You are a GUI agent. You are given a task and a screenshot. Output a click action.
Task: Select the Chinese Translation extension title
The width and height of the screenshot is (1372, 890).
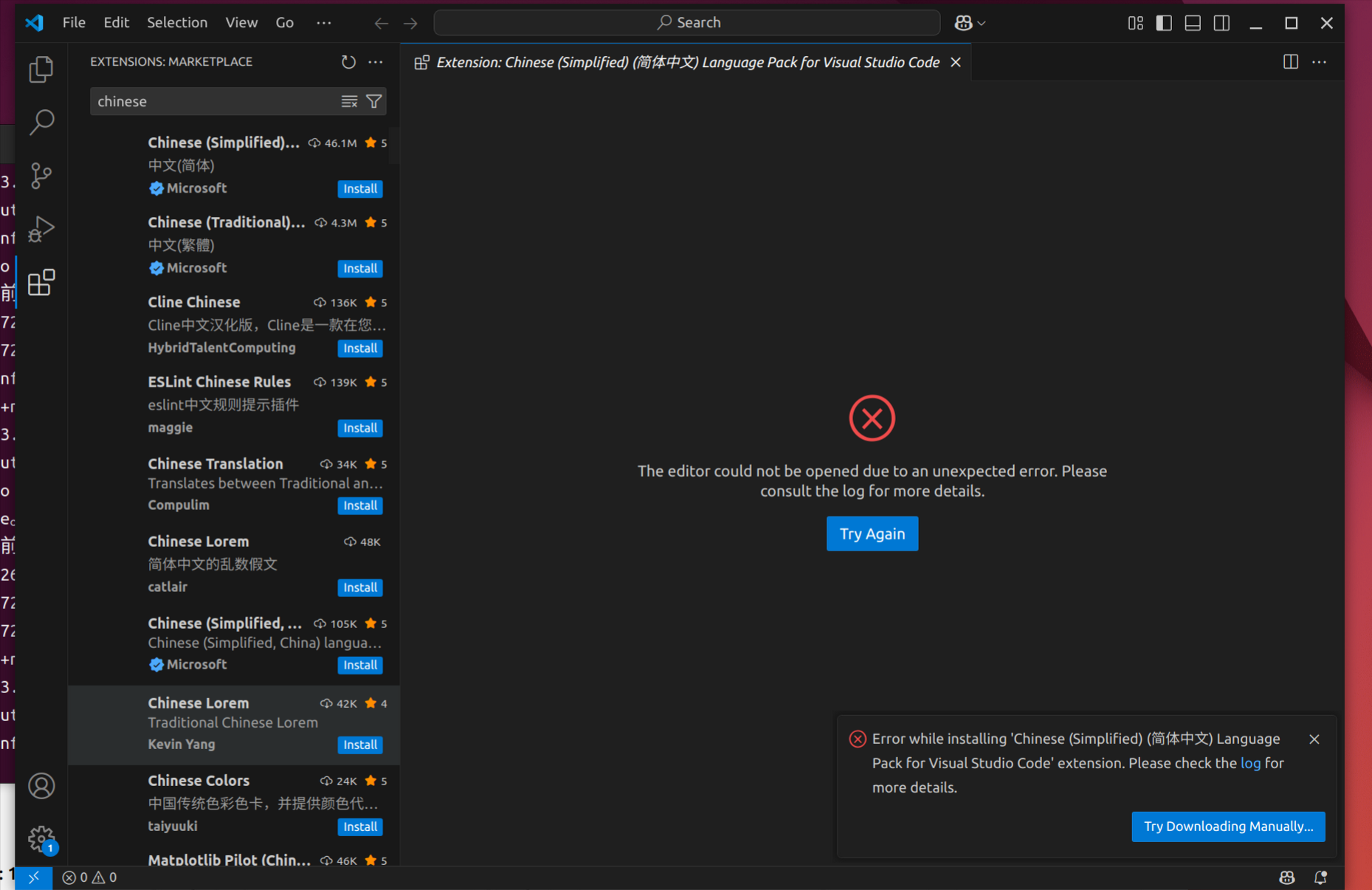point(216,463)
